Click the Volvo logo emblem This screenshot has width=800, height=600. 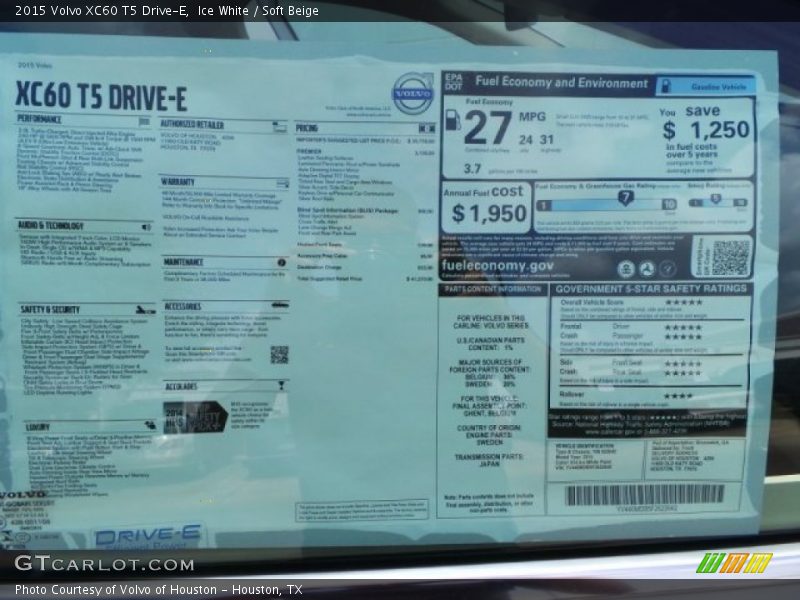coord(413,93)
